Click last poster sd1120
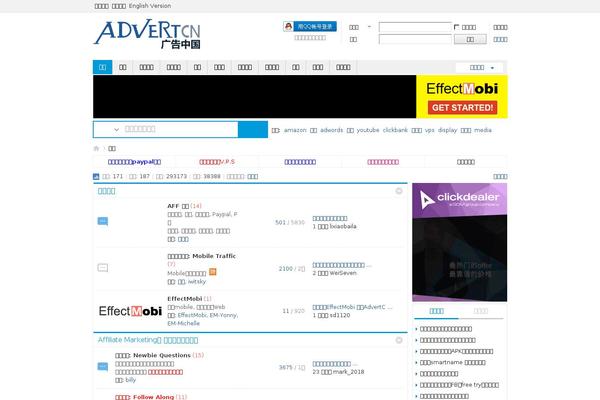Screen dimensions: 600x400 click(340, 315)
